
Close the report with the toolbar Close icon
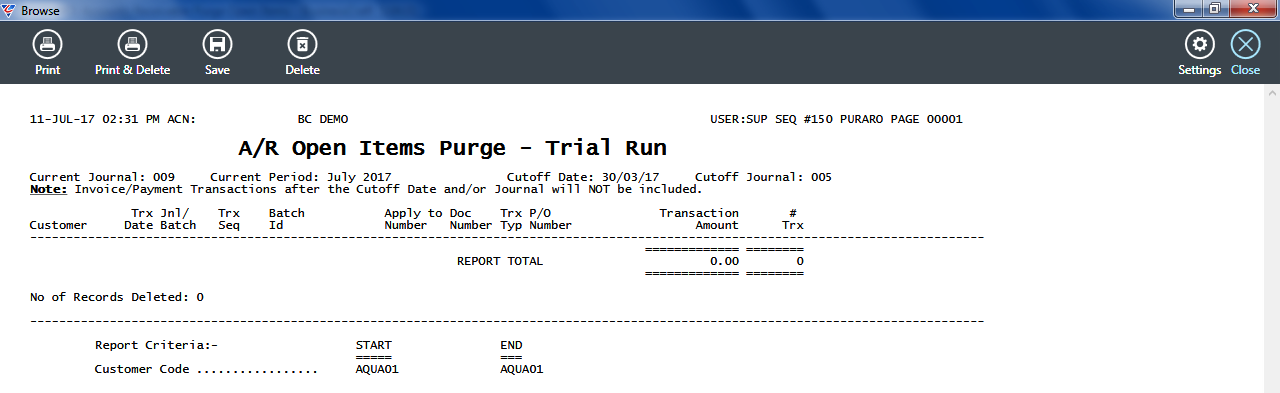point(1245,53)
